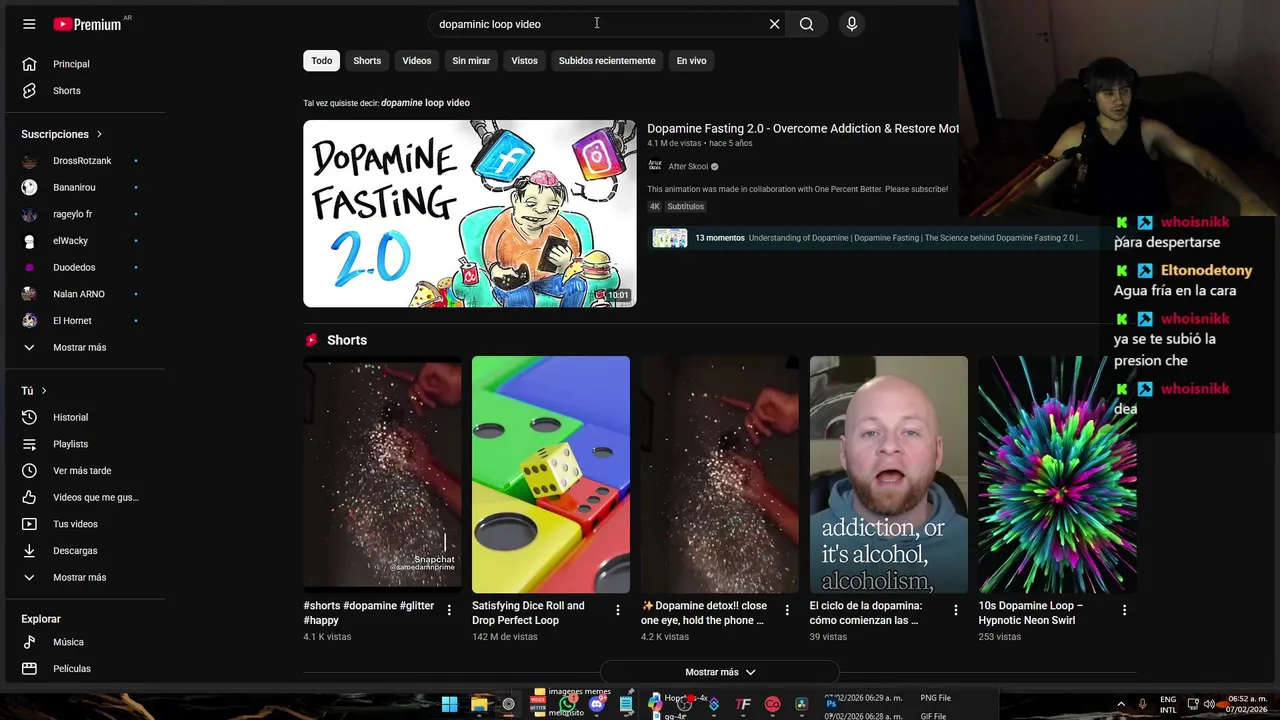Visit the After Skool channel

(x=688, y=167)
